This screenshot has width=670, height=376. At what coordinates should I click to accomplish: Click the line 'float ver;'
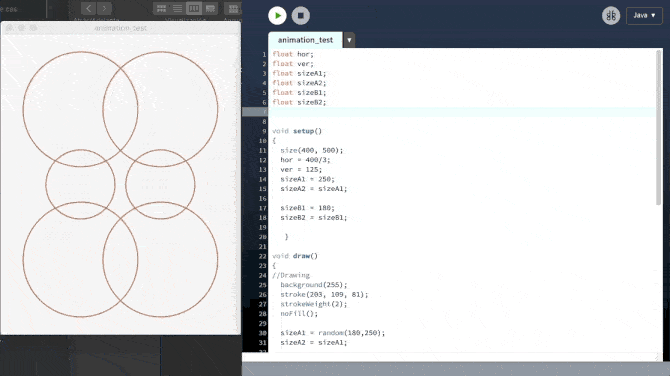pos(293,64)
